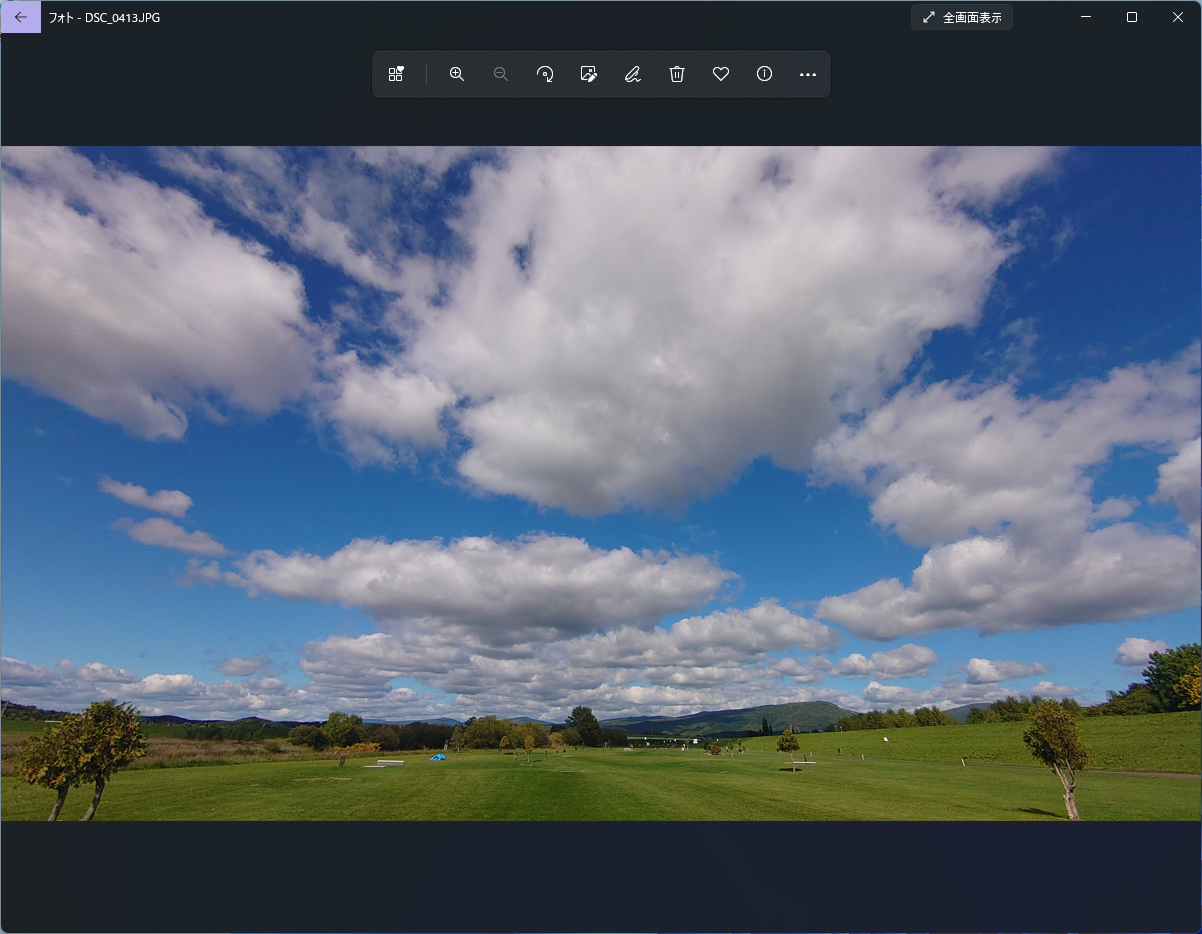Add photo to favorites with heart
This screenshot has height=934, width=1202.
(x=721, y=74)
